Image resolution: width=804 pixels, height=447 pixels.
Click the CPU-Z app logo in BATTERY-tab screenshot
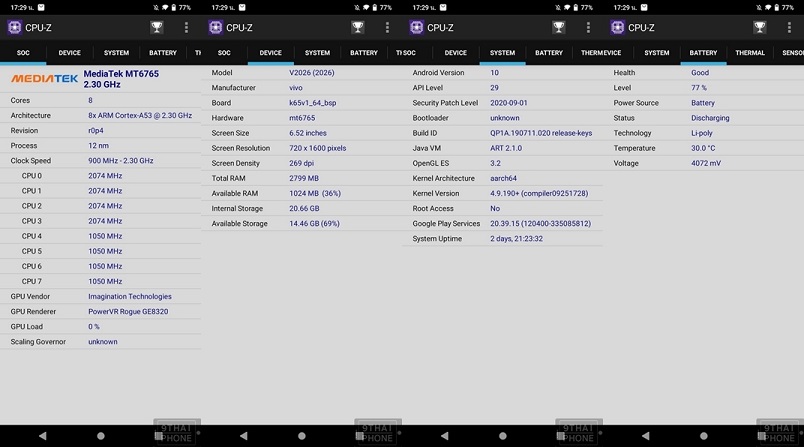coord(617,27)
